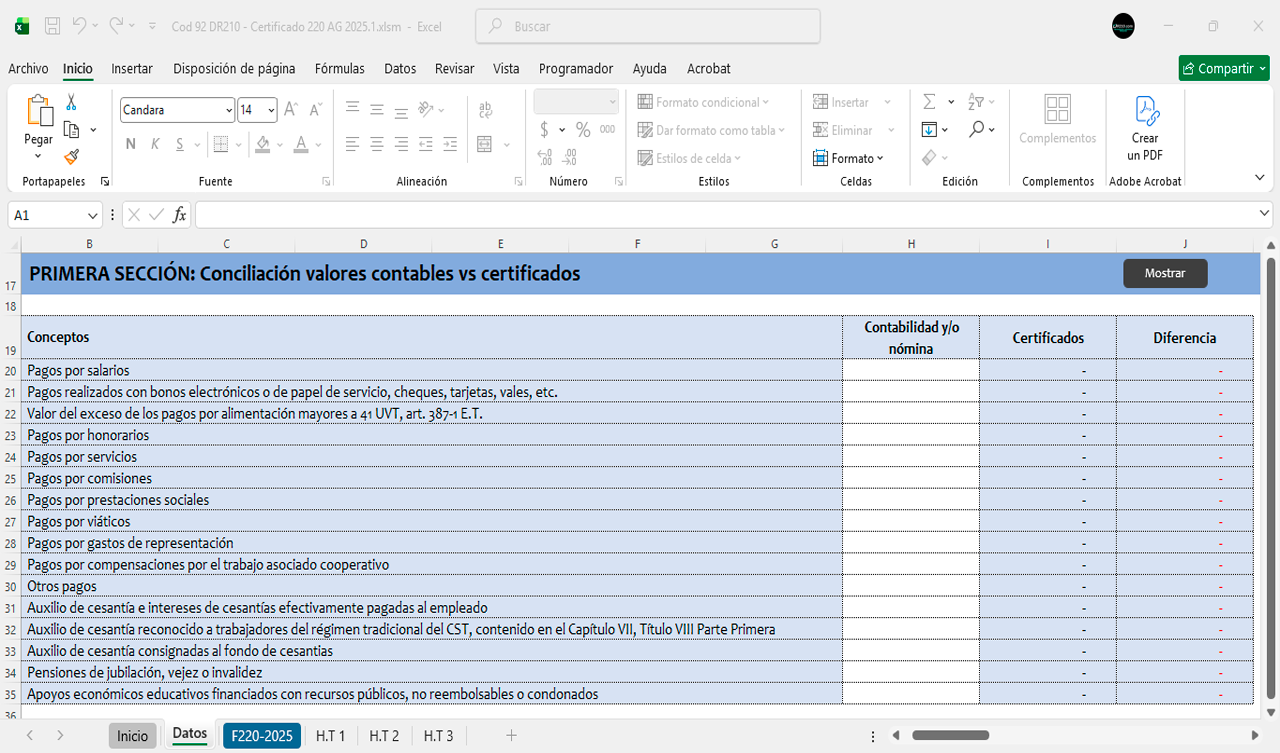1280x753 pixels.
Task: Click the Buscar search box
Action: pyautogui.click(x=648, y=27)
